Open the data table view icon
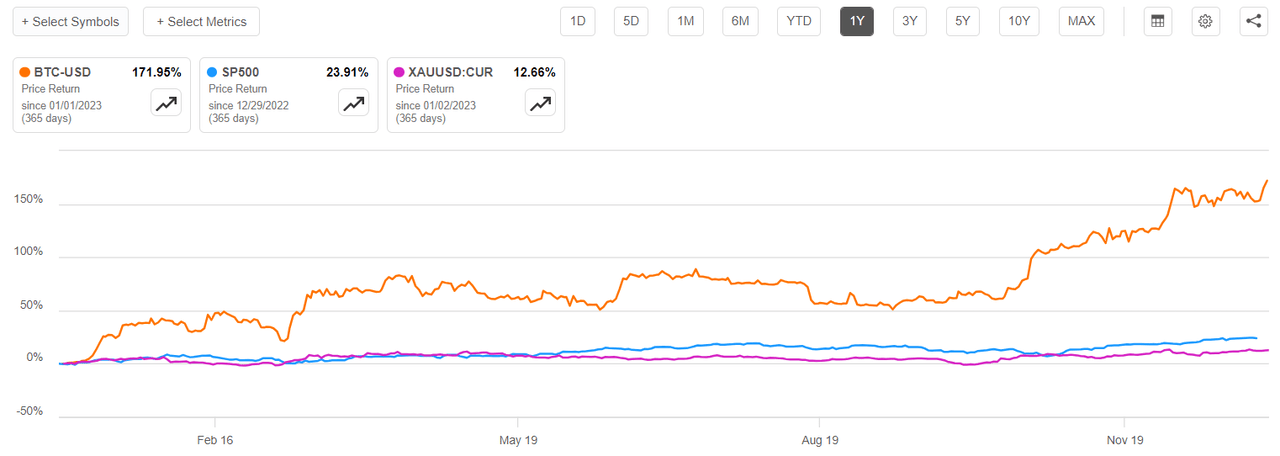 click(1158, 21)
